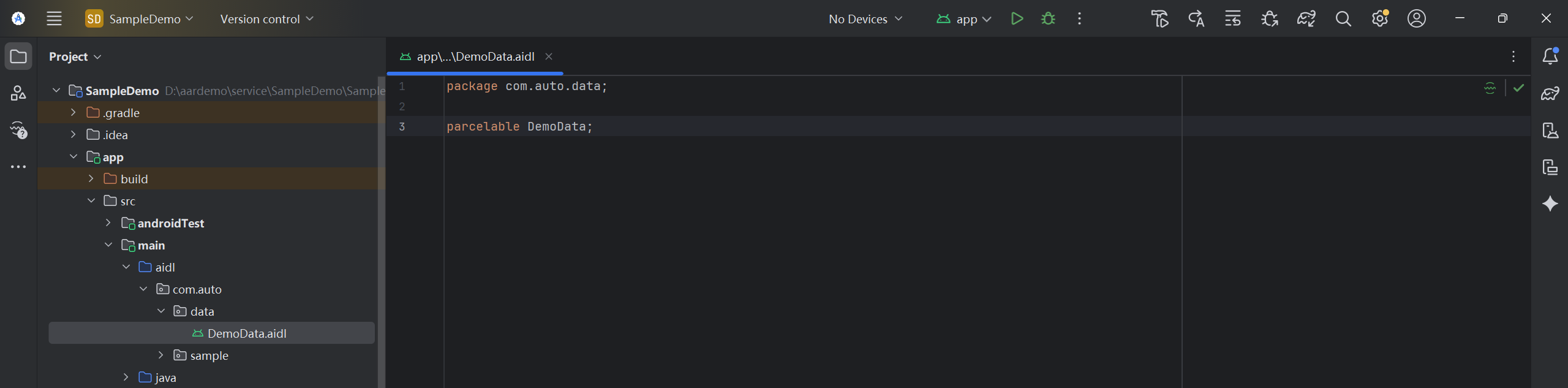
Task: Open Resource Manager icon in left sidebar
Action: click(18, 93)
